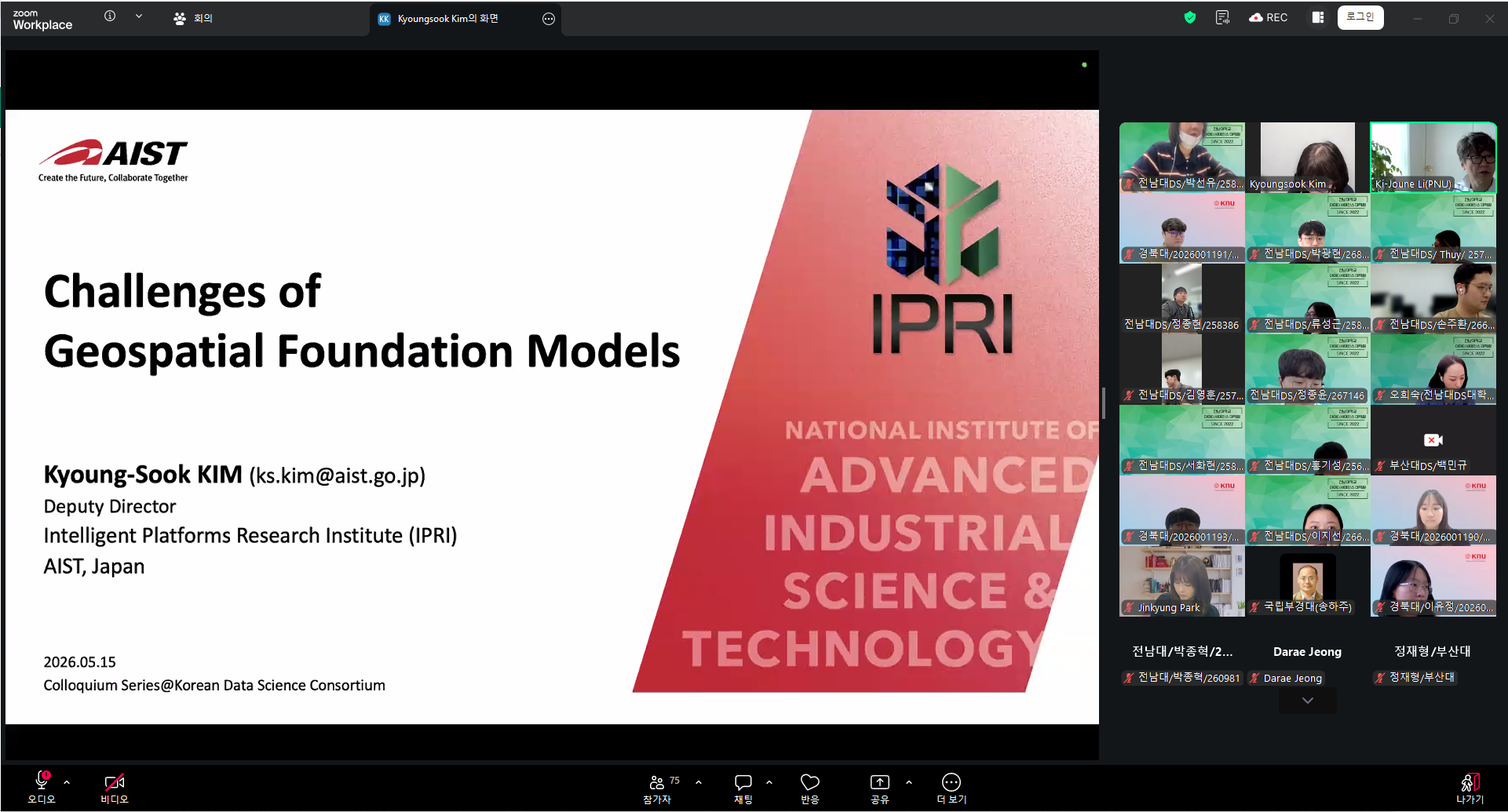The height and width of the screenshot is (812, 1508).
Task: Close the Zoom meeting window
Action: 1489,18
